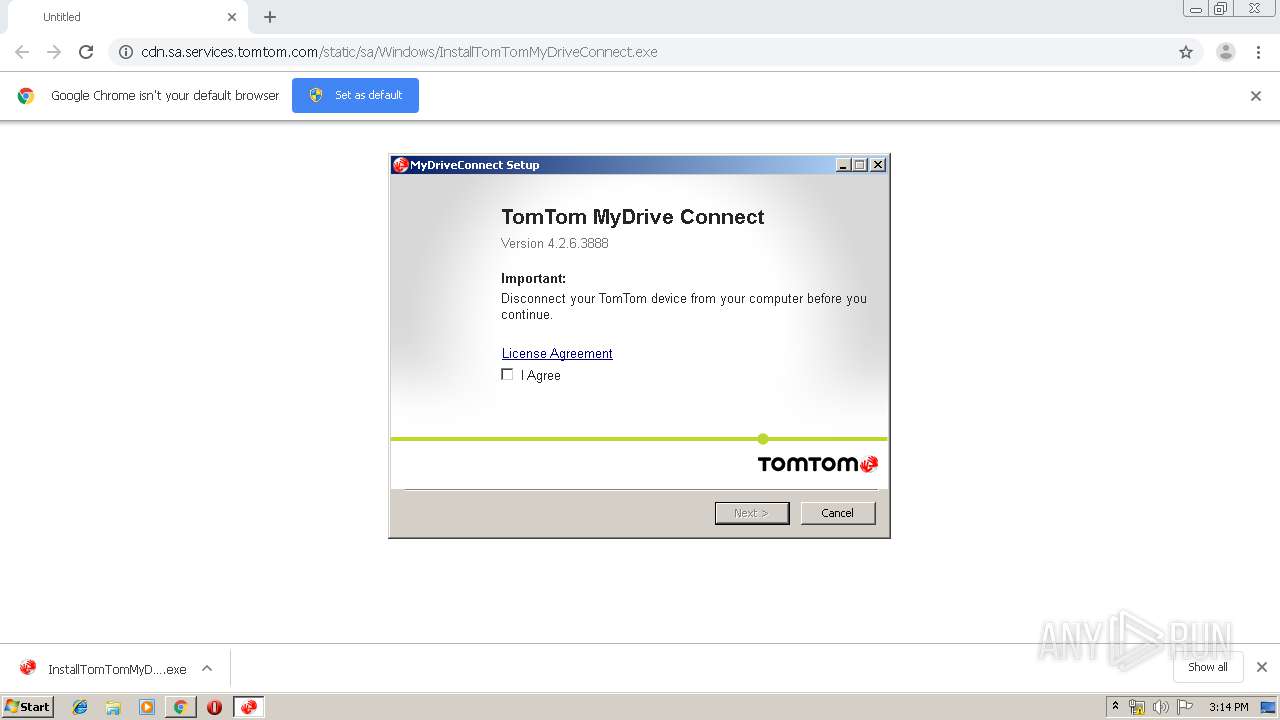Screen dimensions: 1280x720
Task: Close the downloads bar
Action: pos(1262,667)
